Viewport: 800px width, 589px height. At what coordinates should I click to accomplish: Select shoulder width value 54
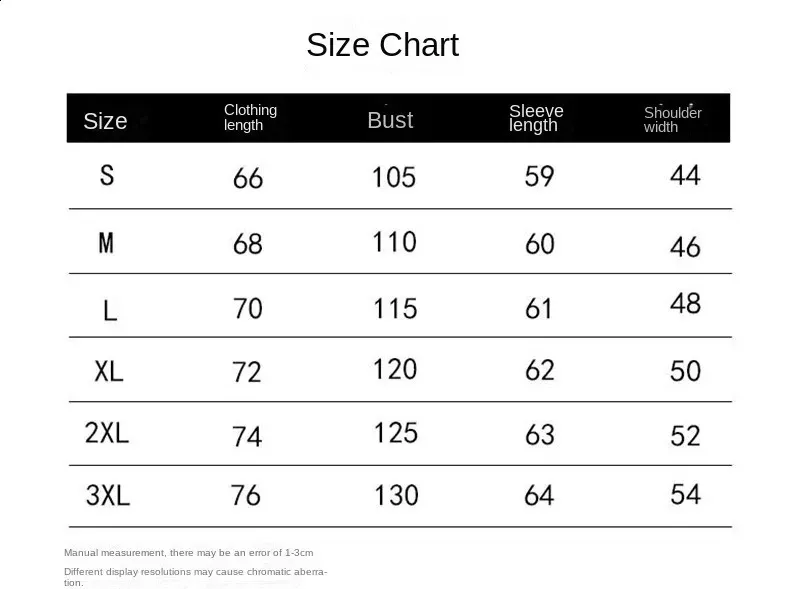pyautogui.click(x=685, y=494)
